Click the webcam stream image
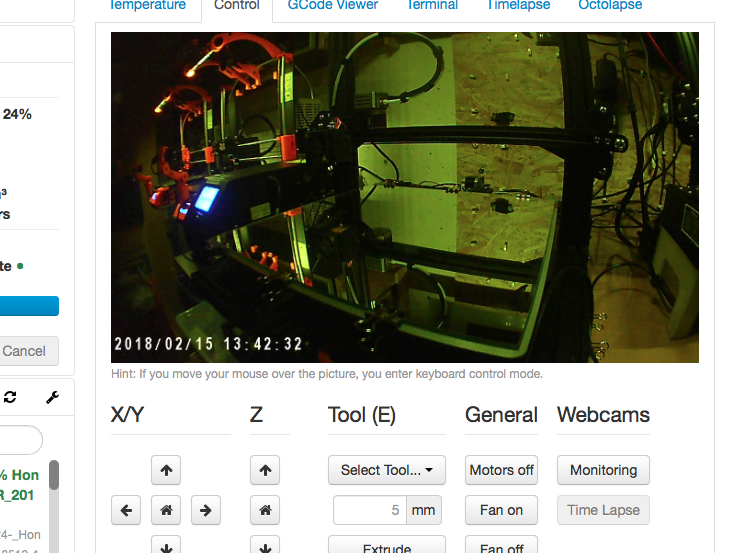The width and height of the screenshot is (732, 553). [x=405, y=197]
